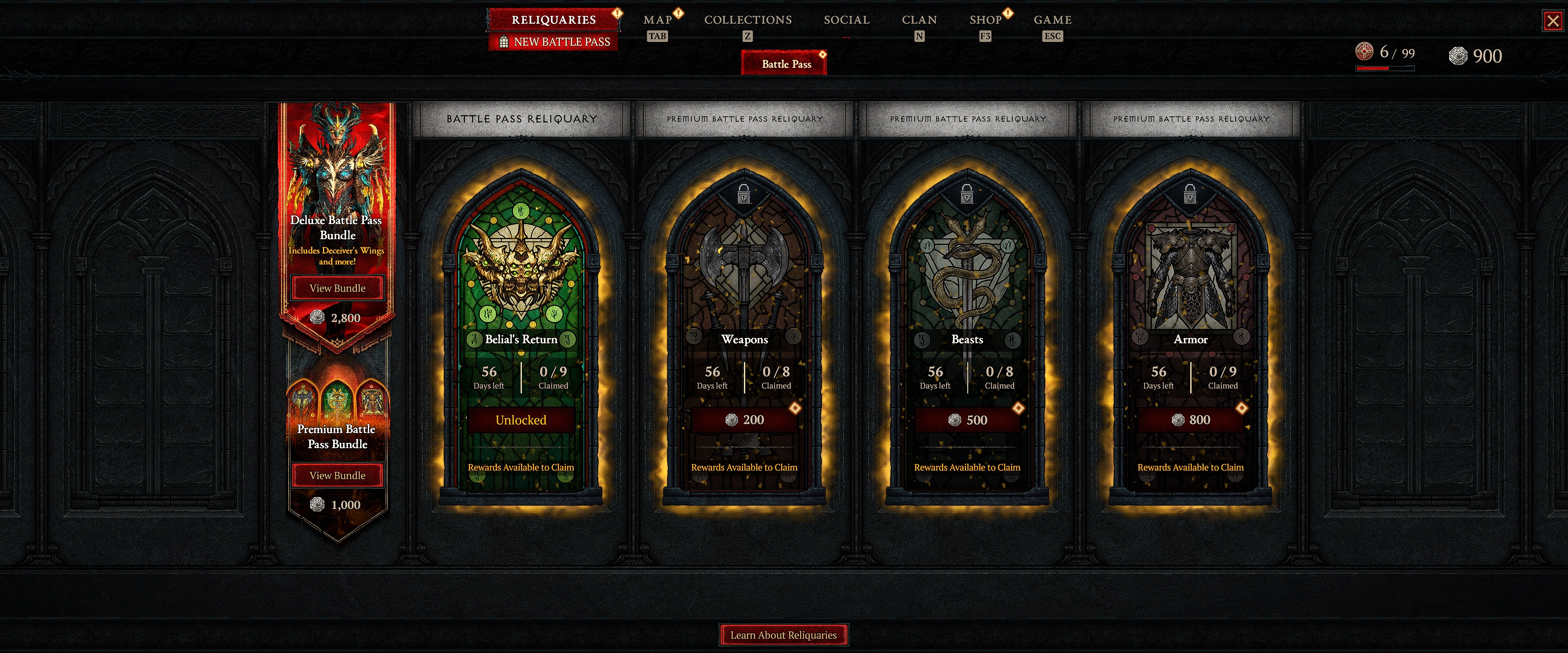Image resolution: width=1568 pixels, height=653 pixels.
Task: View the Deluxe Battle Pass Bundle
Action: [338, 288]
